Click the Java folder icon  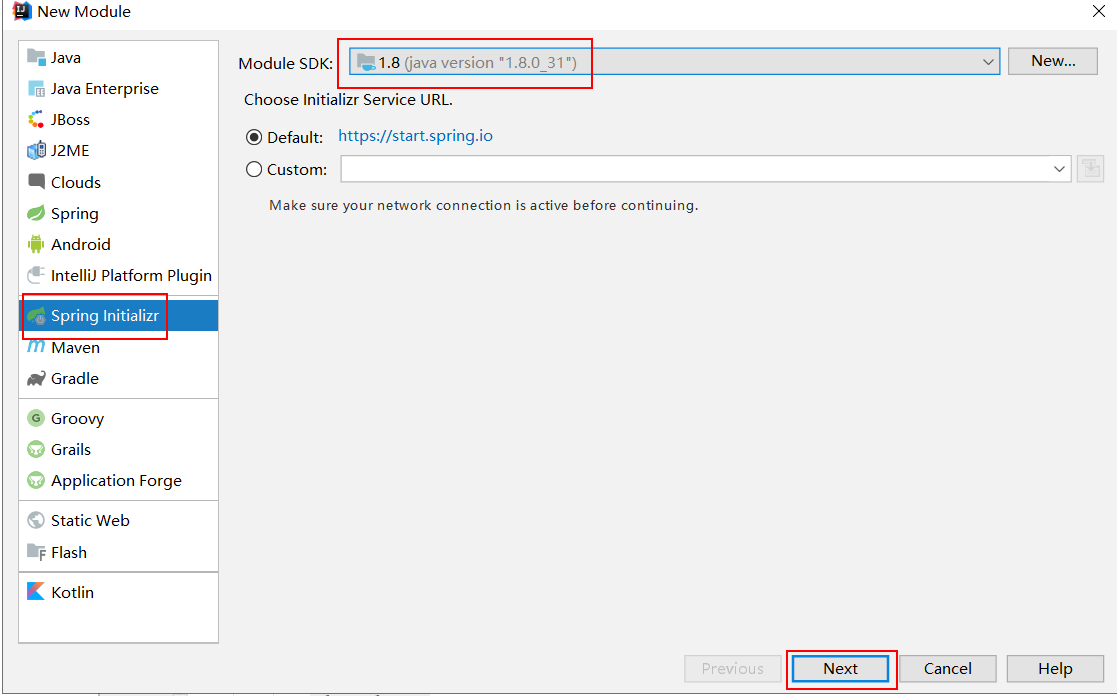pyautogui.click(x=36, y=57)
